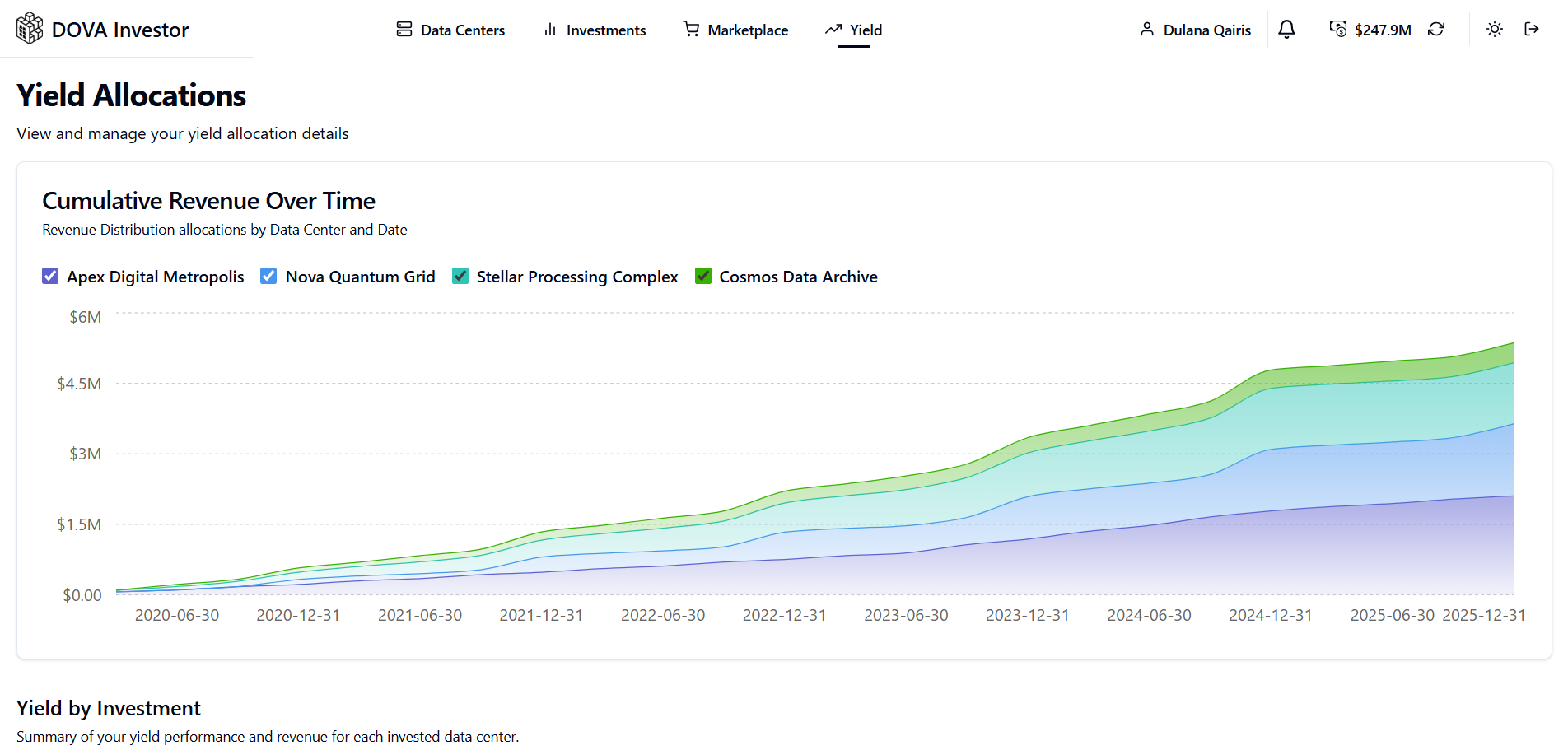Uncheck Apex Digital Metropolis in legend

tap(50, 276)
